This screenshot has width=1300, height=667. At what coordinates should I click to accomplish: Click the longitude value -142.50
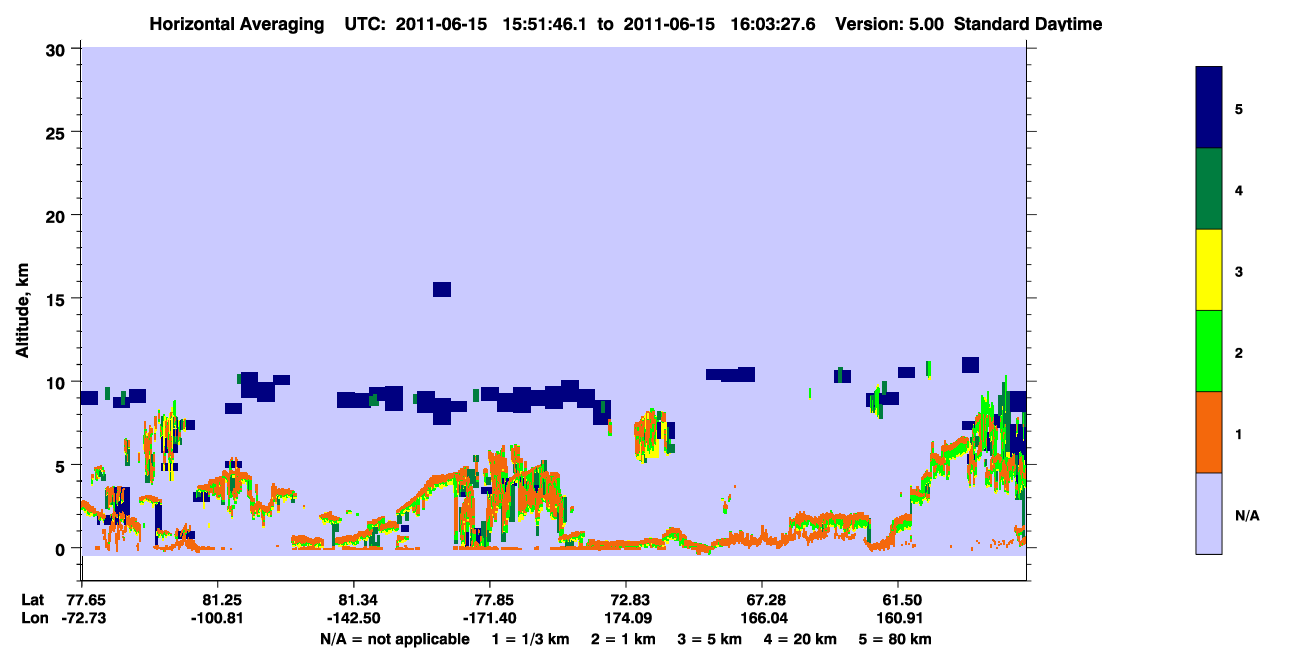[354, 618]
